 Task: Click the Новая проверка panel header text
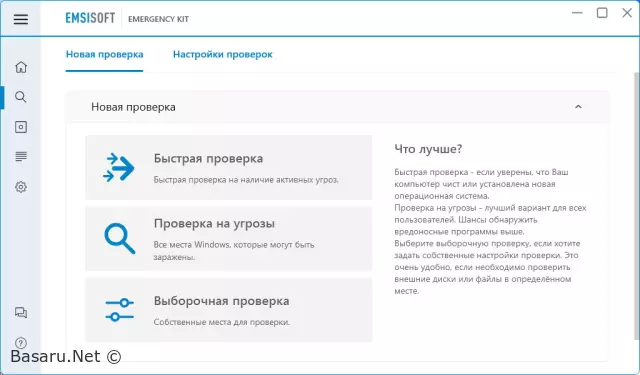click(133, 107)
